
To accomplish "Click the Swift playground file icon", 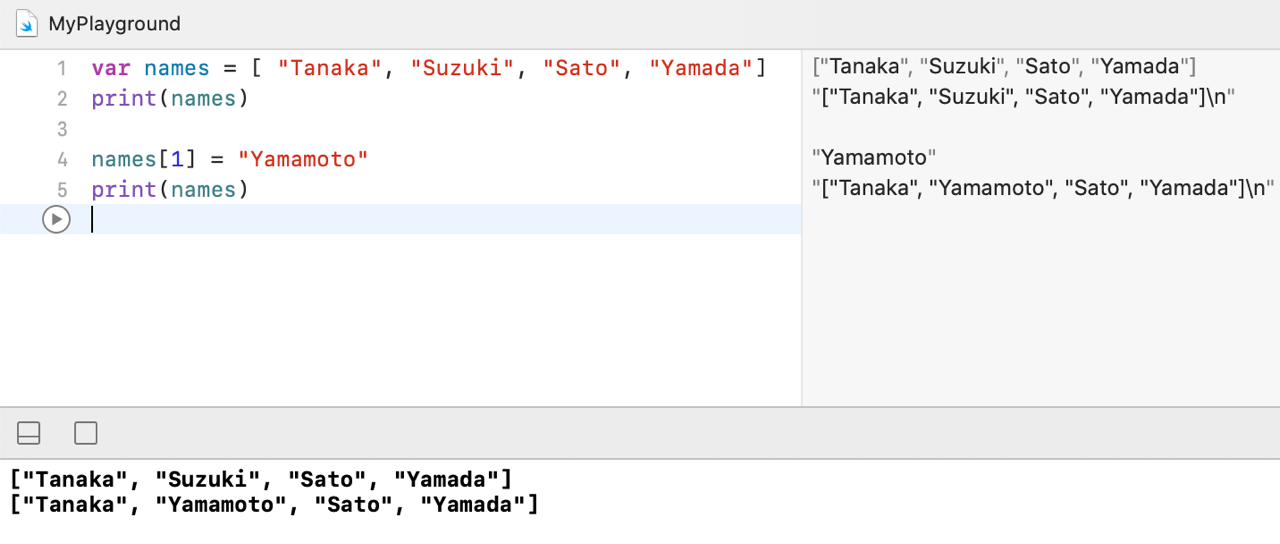I will coord(27,23).
